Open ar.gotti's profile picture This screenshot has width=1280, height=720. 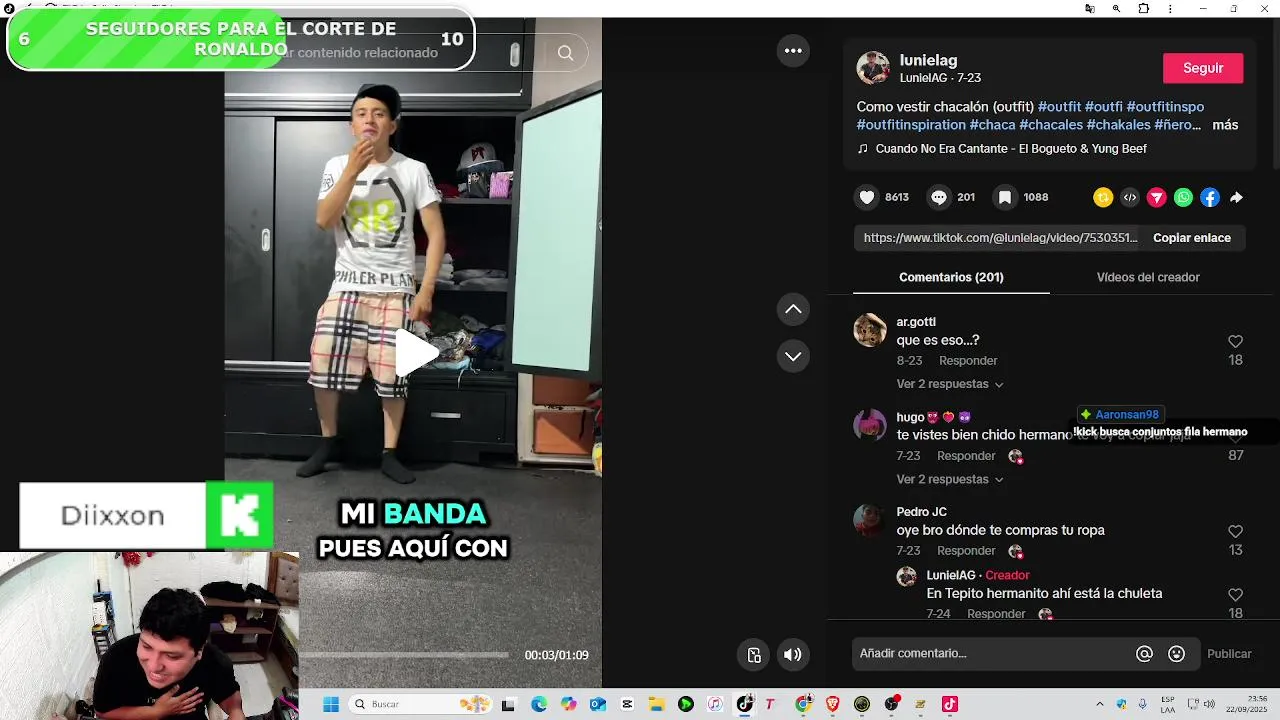click(x=870, y=330)
